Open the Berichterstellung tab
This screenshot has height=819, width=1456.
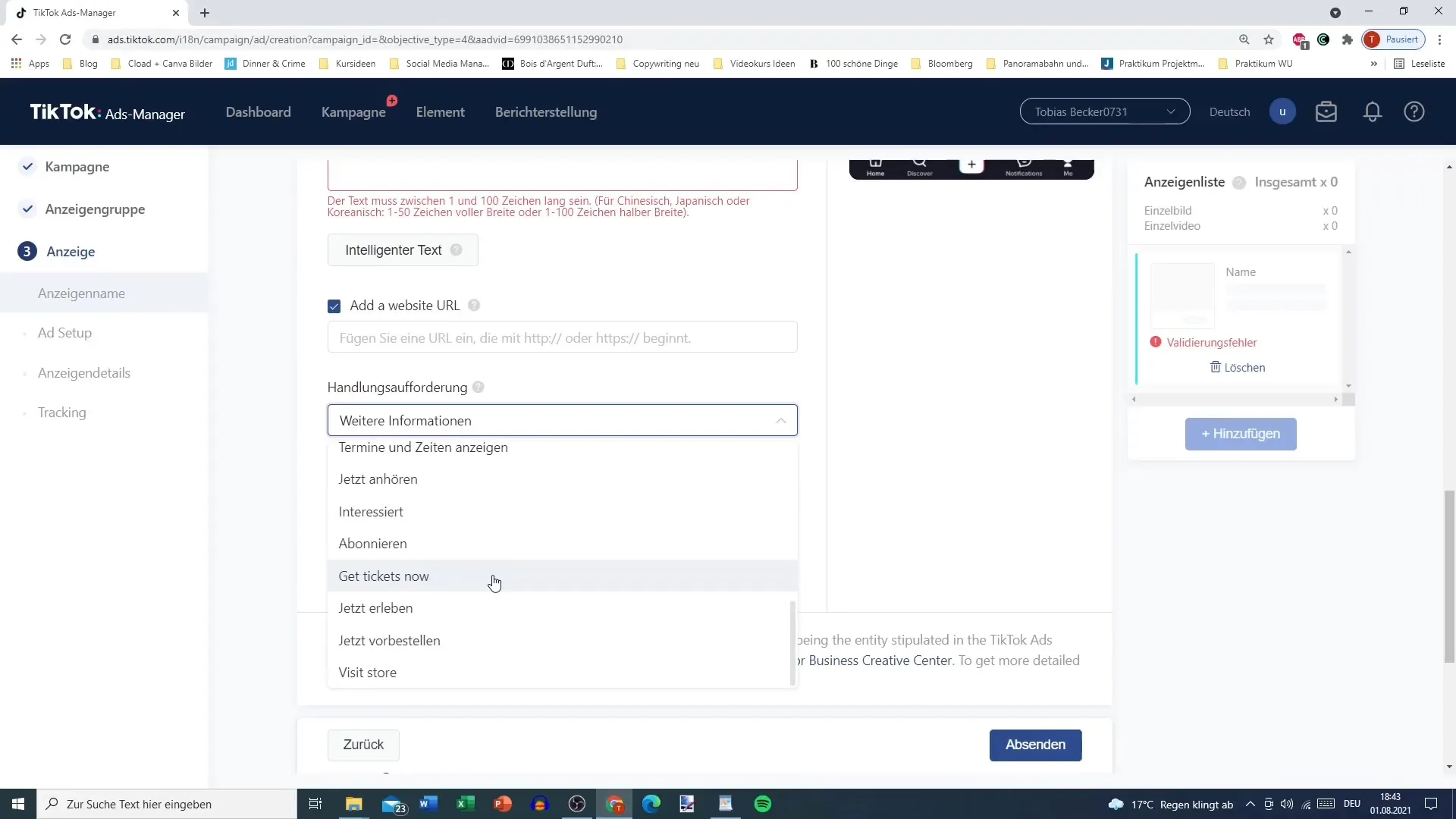546,112
